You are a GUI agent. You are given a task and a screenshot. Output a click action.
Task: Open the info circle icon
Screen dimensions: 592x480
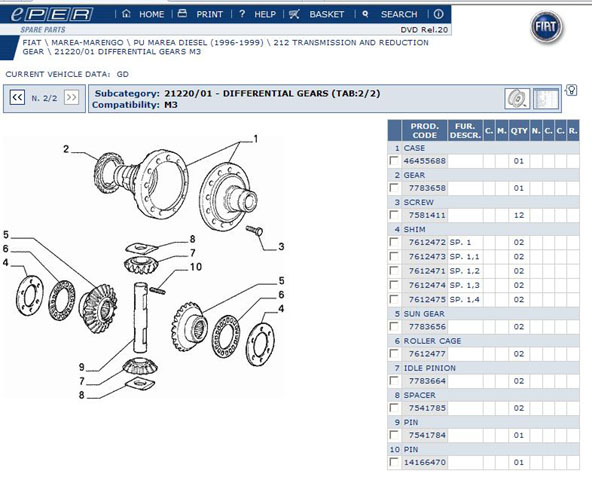(438, 14)
